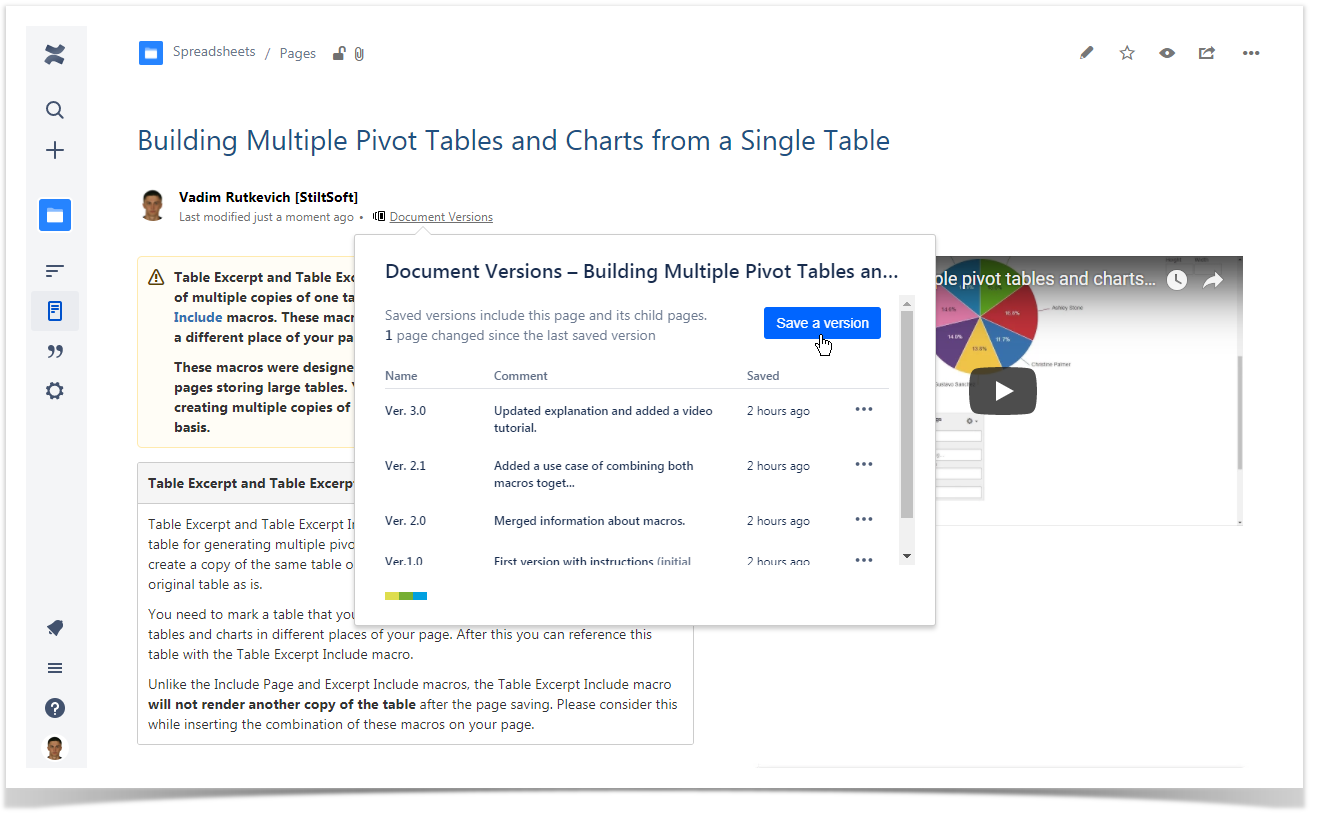Image resolution: width=1317 pixels, height=817 pixels.
Task: Star this page as favorite
Action: tap(1127, 53)
